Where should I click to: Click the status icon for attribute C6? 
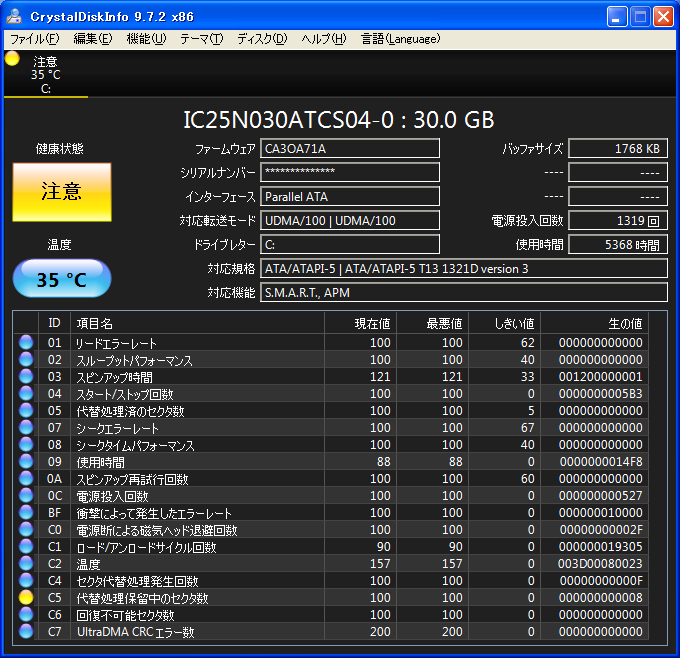pyautogui.click(x=26, y=615)
